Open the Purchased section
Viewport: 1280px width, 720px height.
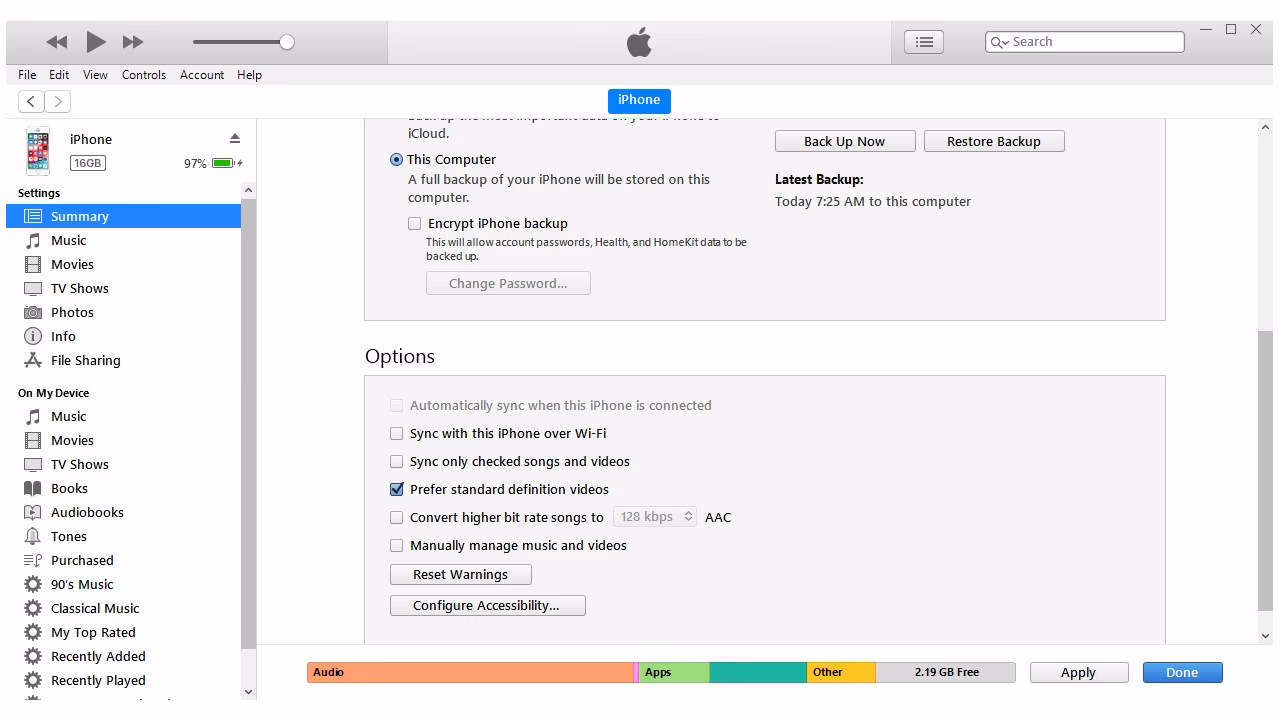coord(80,560)
